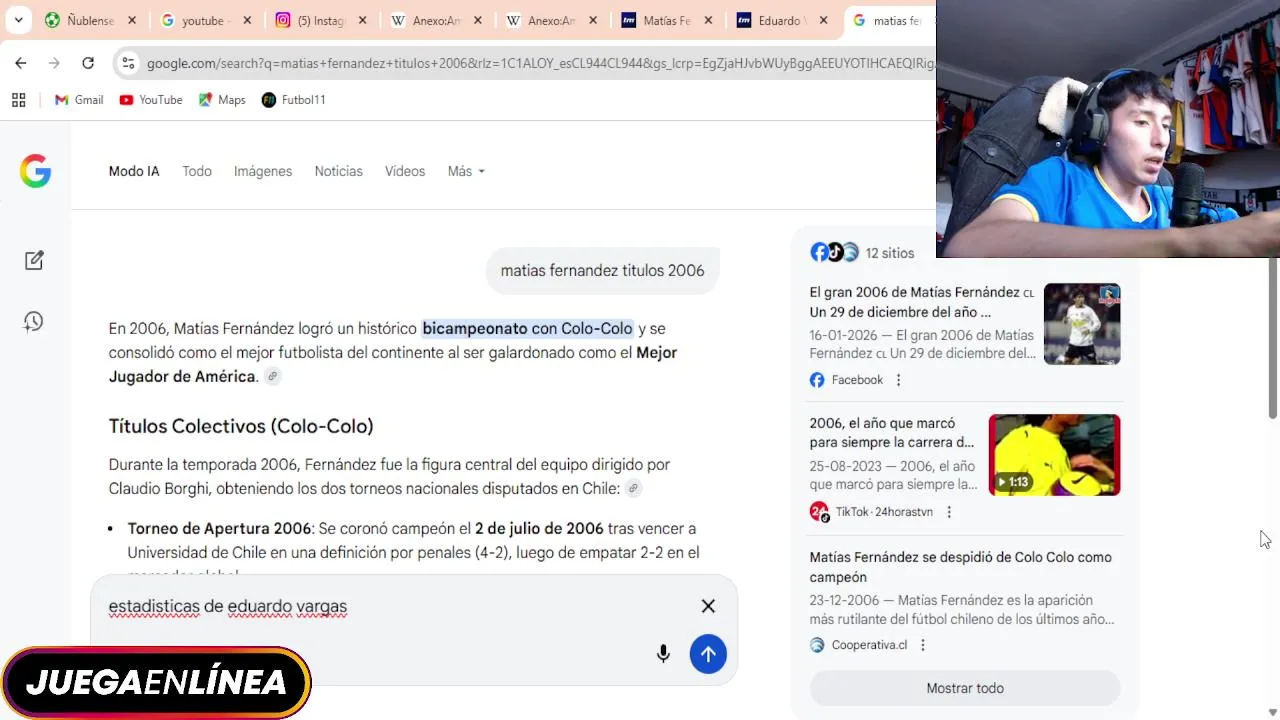Select the Modo IA search tab
The image size is (1280, 720).
pos(134,171)
